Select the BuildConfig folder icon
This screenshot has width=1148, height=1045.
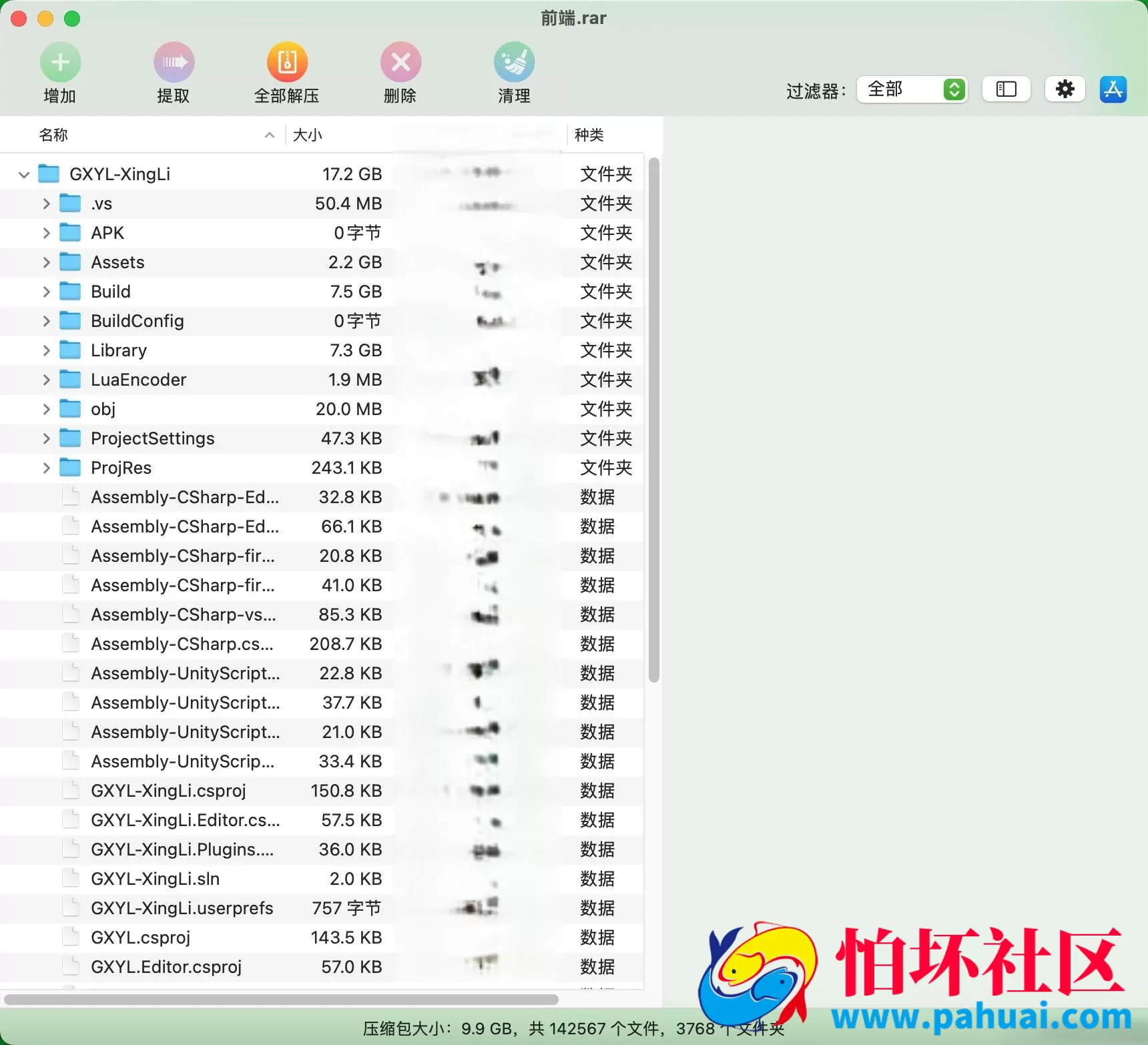[70, 320]
